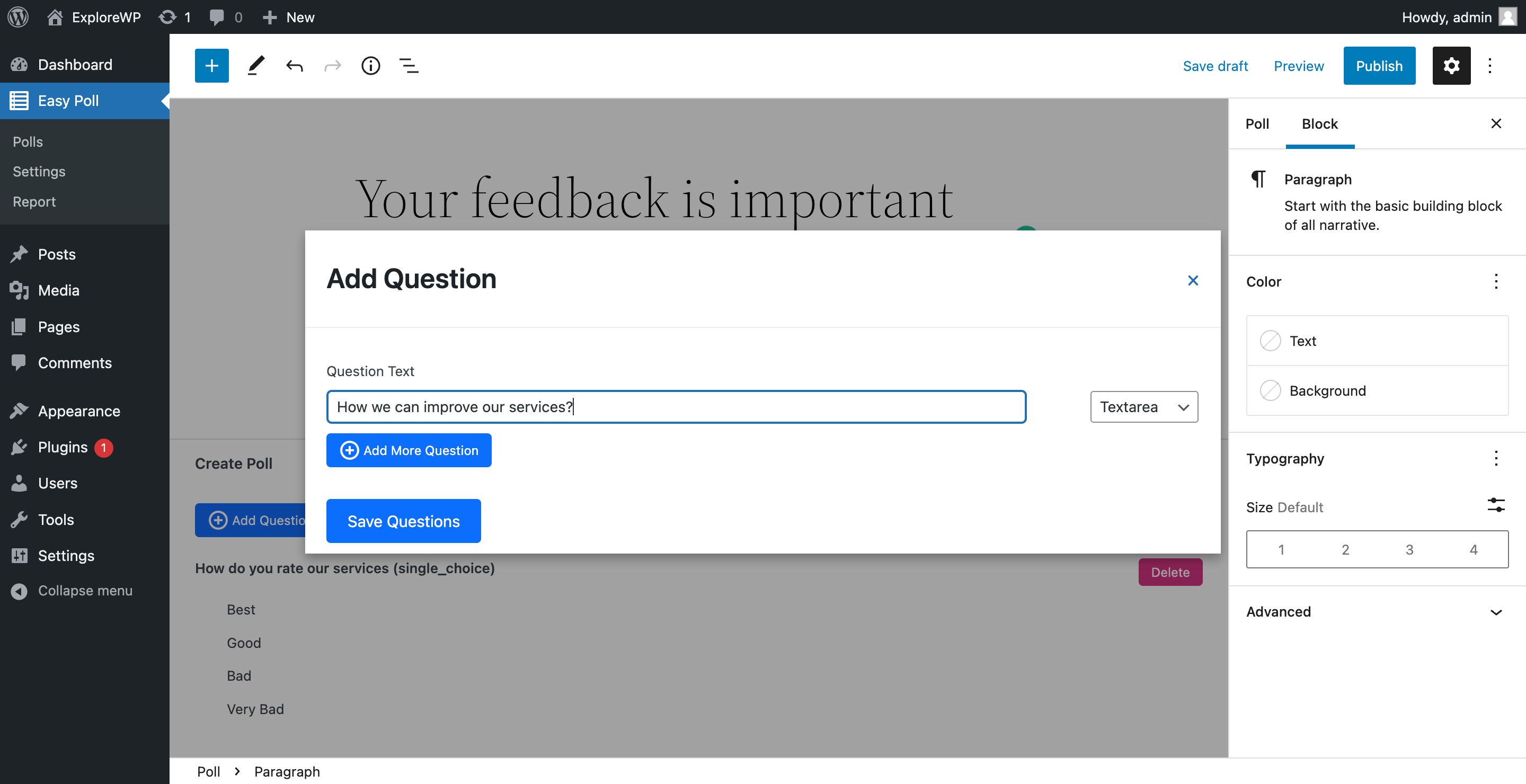Toggle the Settings gear icon

point(1451,66)
